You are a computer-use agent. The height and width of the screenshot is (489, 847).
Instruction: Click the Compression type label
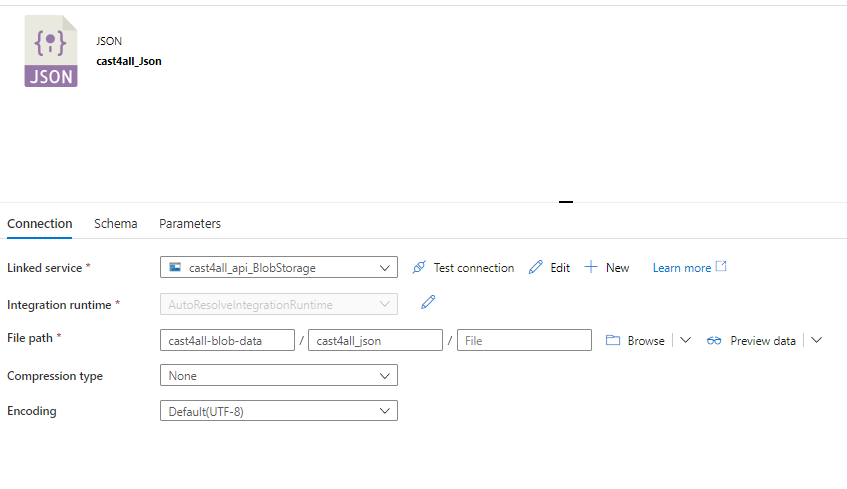(x=55, y=376)
